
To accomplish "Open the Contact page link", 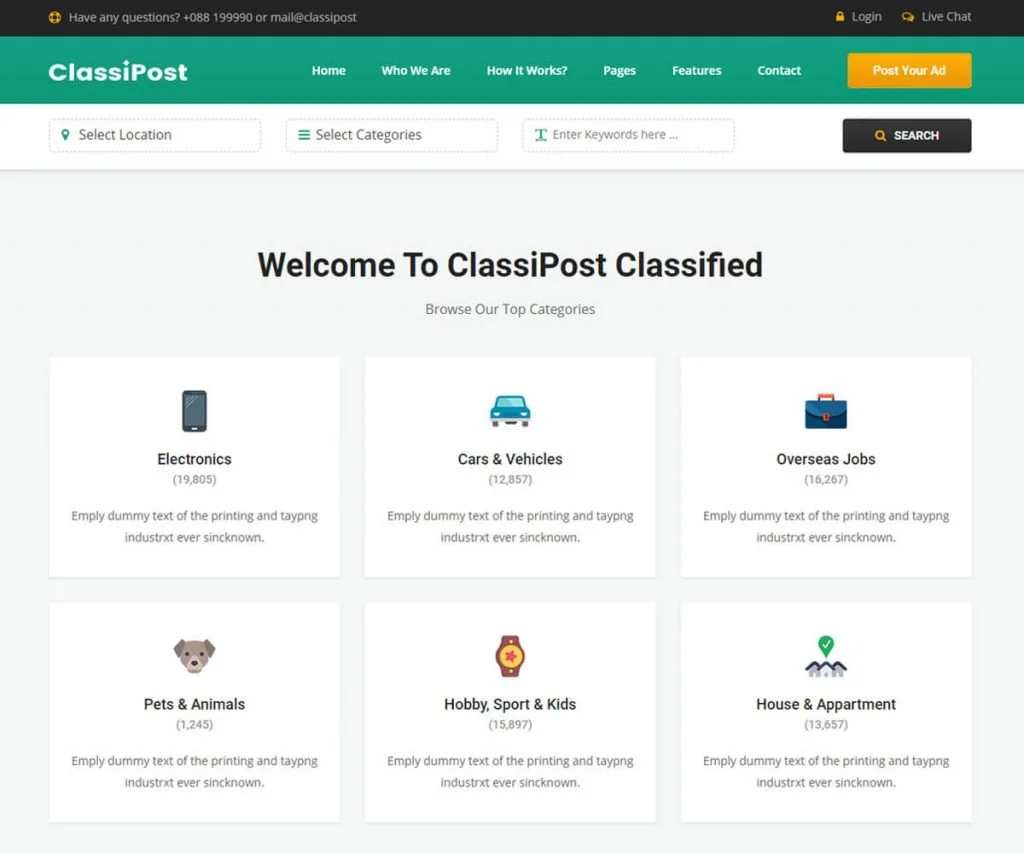I will (778, 71).
